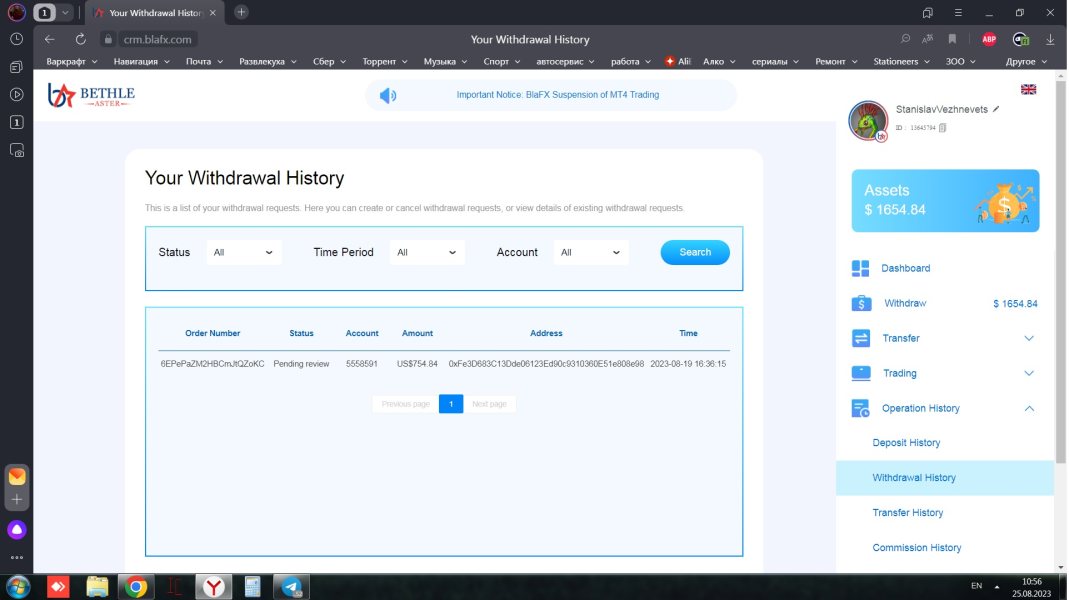Click the Bethle Aster logo

click(x=91, y=95)
